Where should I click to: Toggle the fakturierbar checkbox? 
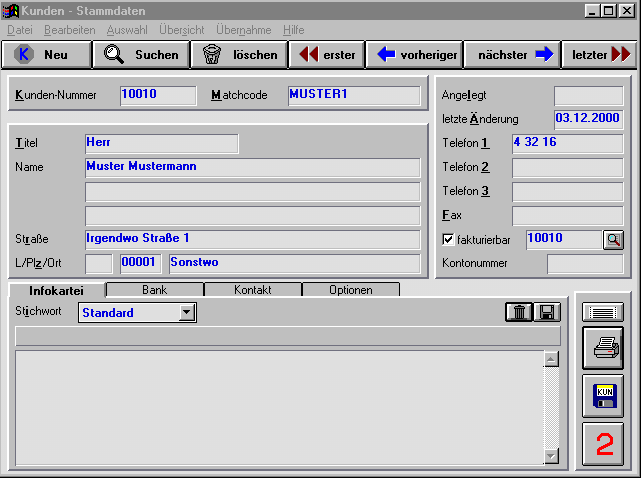tap(448, 240)
